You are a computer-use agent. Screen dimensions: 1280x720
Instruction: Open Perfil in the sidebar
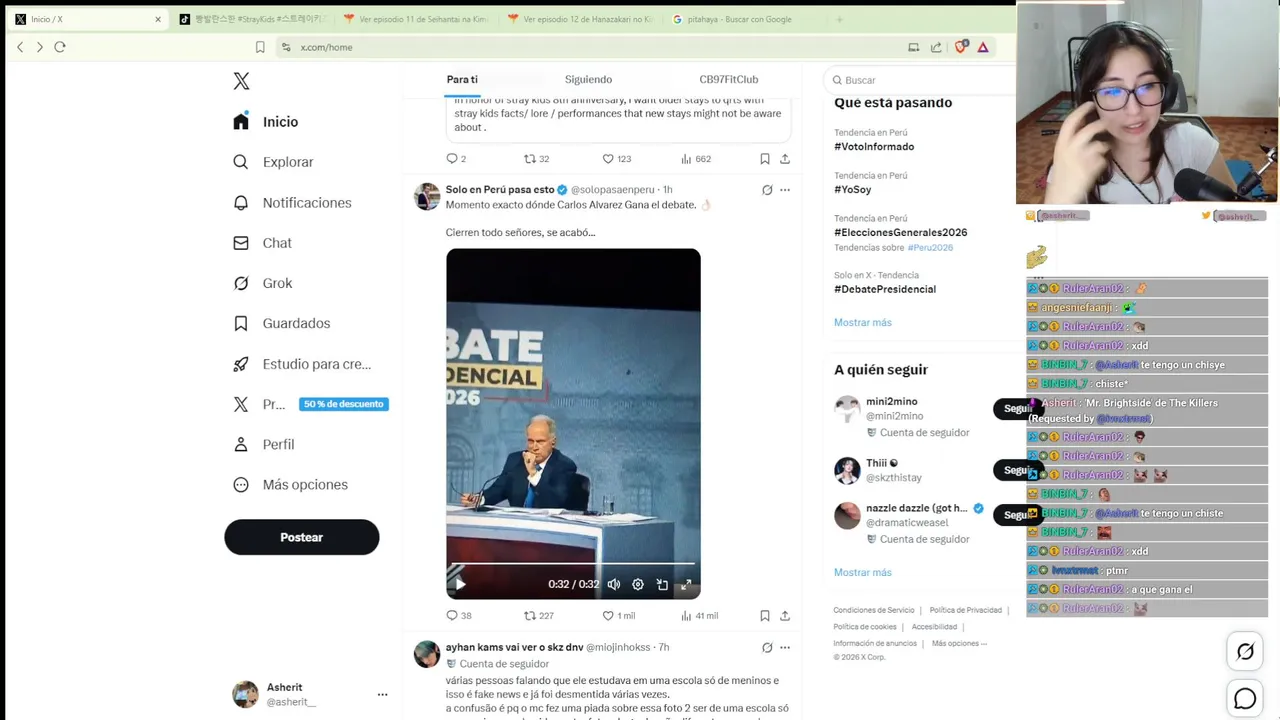point(263,444)
